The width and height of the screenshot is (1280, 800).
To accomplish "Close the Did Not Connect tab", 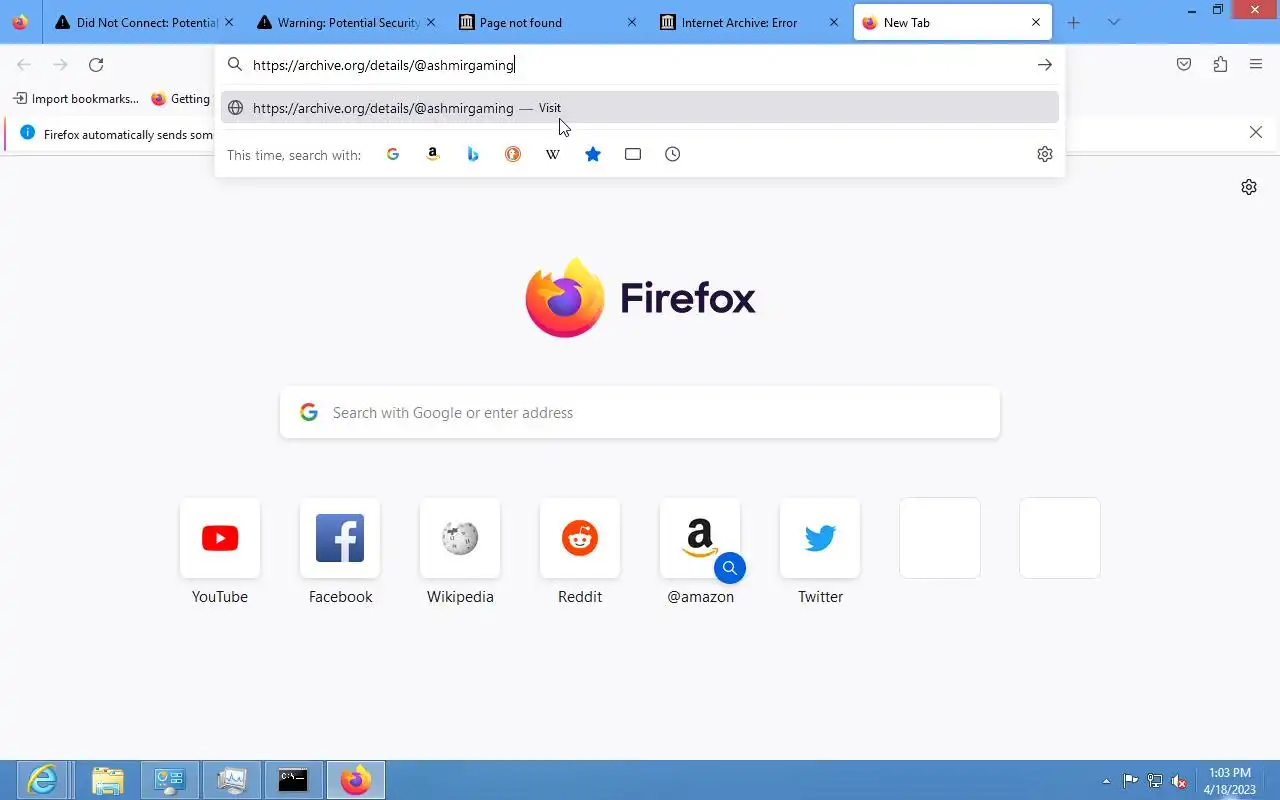I will tap(229, 22).
